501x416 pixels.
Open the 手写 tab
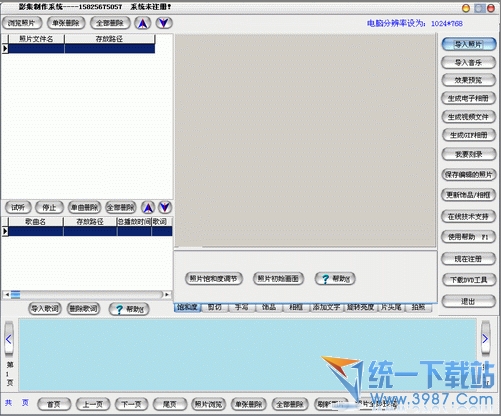point(242,307)
